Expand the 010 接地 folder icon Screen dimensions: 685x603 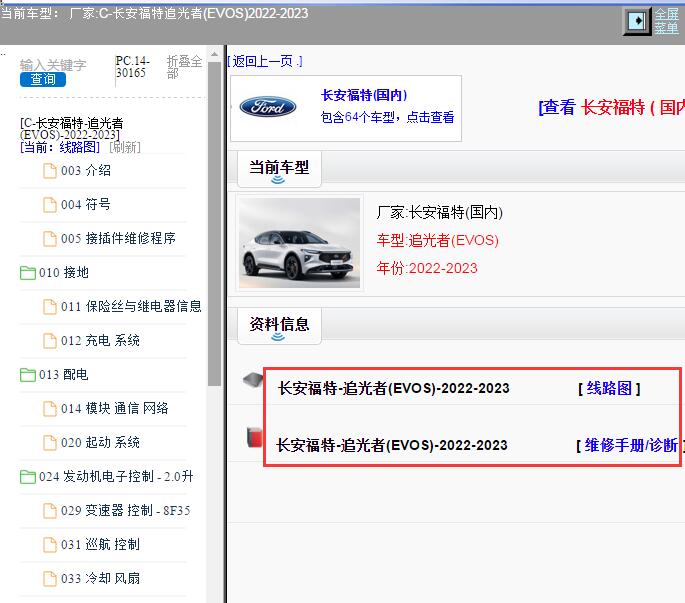(28, 273)
